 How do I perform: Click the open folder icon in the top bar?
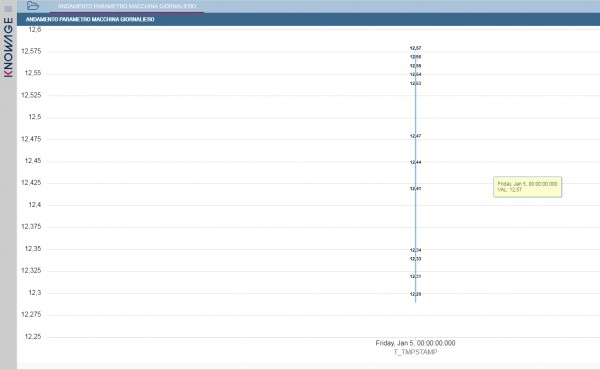33,5
